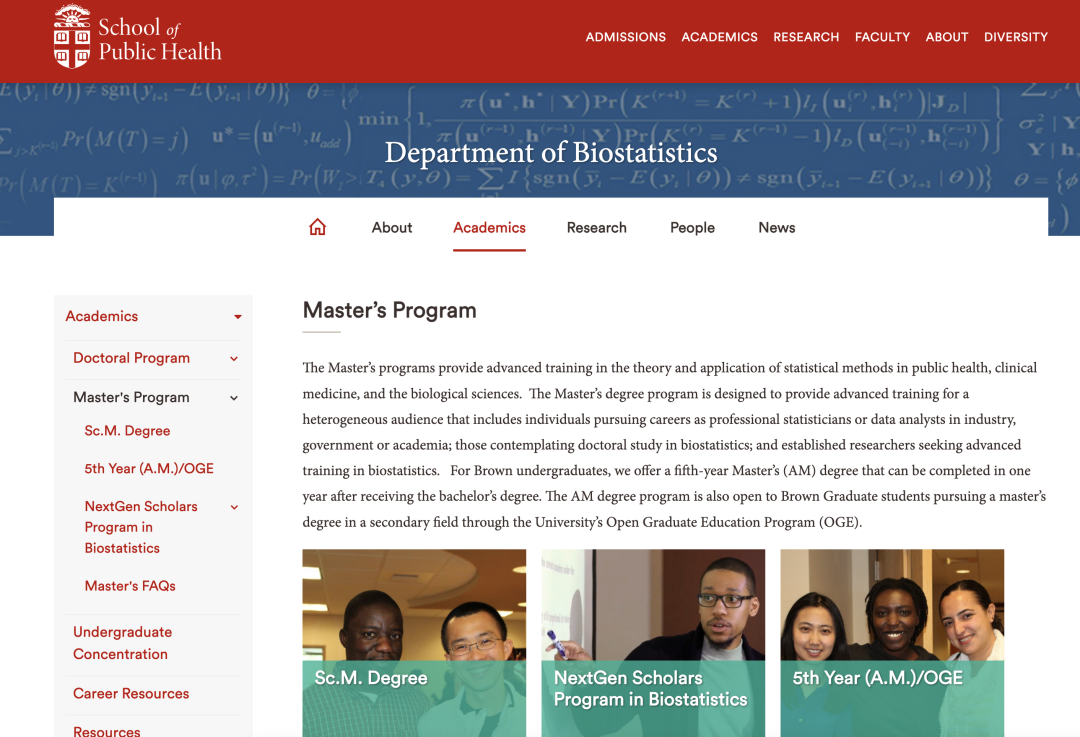Open the Sc.M. Degree photo card

[414, 643]
